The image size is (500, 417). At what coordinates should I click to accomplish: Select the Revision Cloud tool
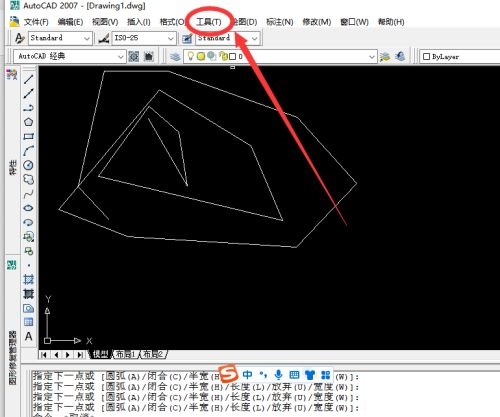(x=29, y=179)
